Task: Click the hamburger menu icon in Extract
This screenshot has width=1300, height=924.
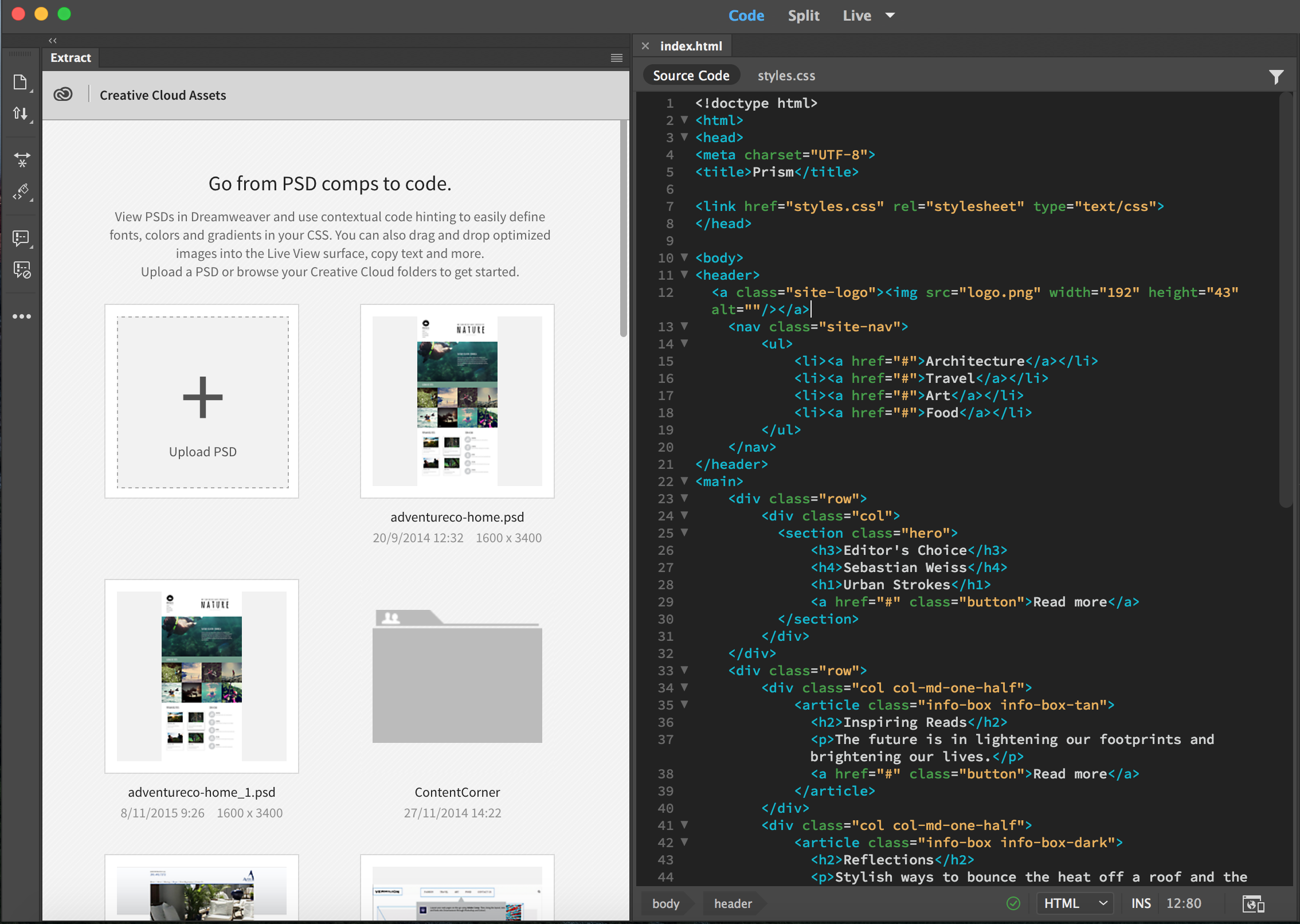Action: [x=617, y=57]
